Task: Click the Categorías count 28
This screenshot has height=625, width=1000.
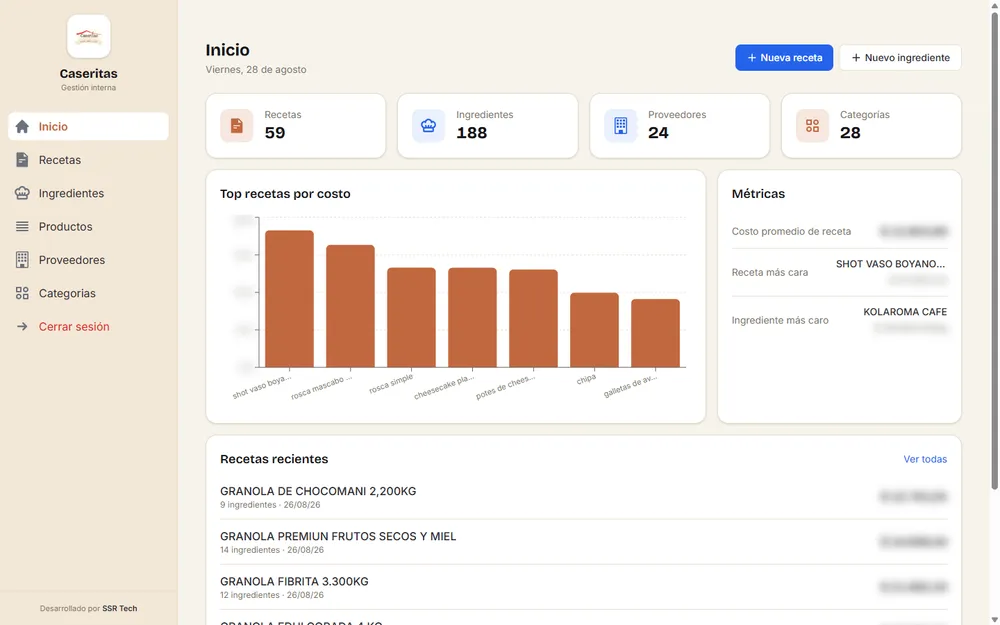Action: [x=850, y=133]
